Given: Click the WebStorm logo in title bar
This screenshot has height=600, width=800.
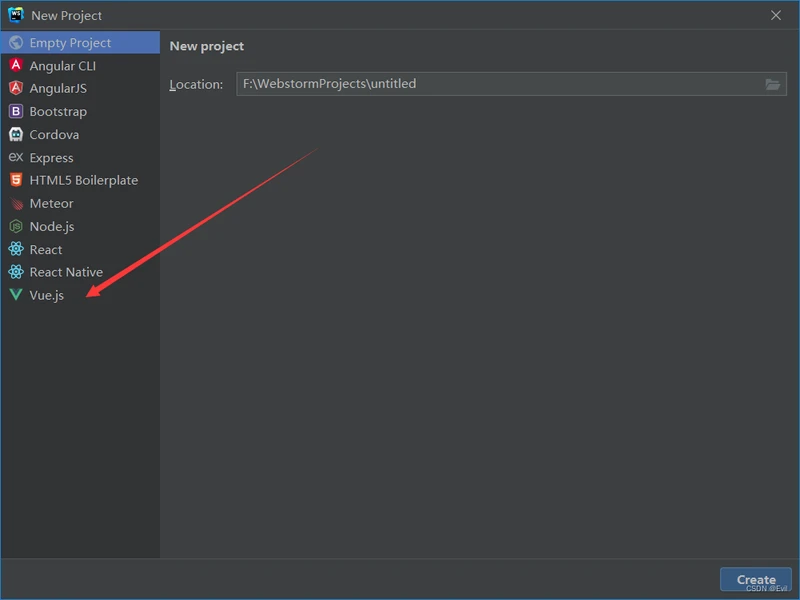Looking at the screenshot, I should [x=16, y=15].
